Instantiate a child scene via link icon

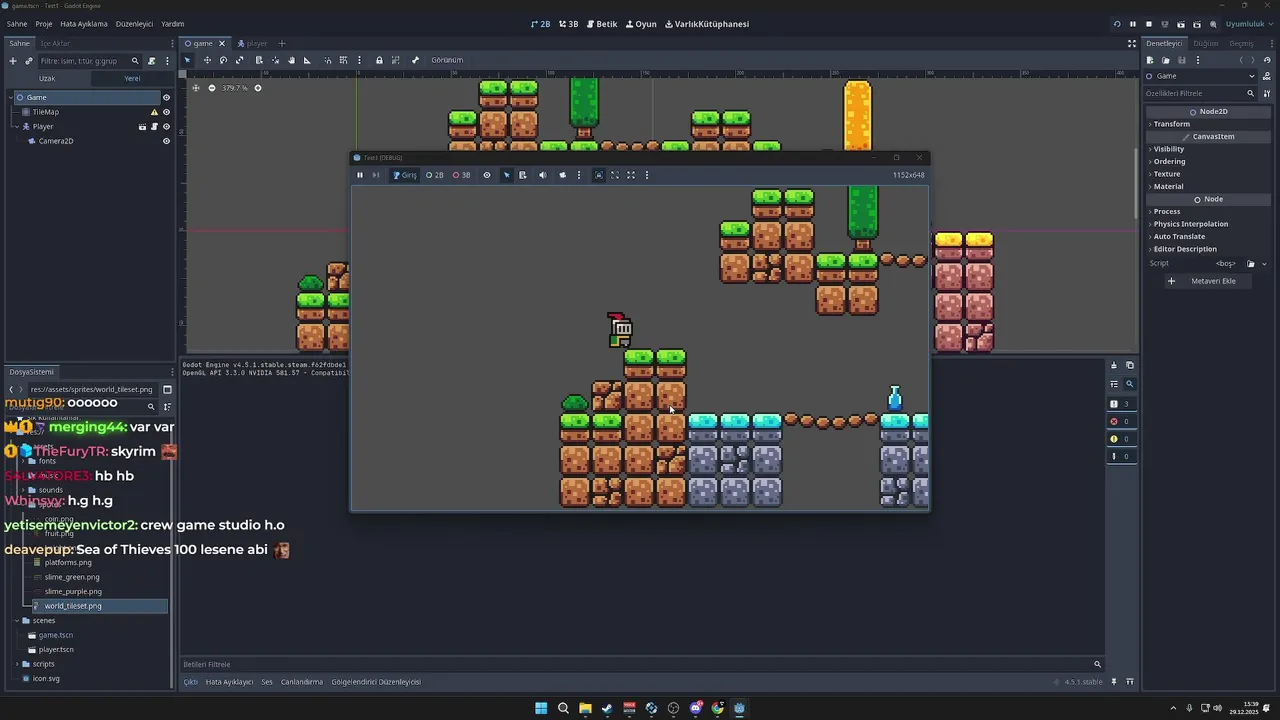coord(29,61)
